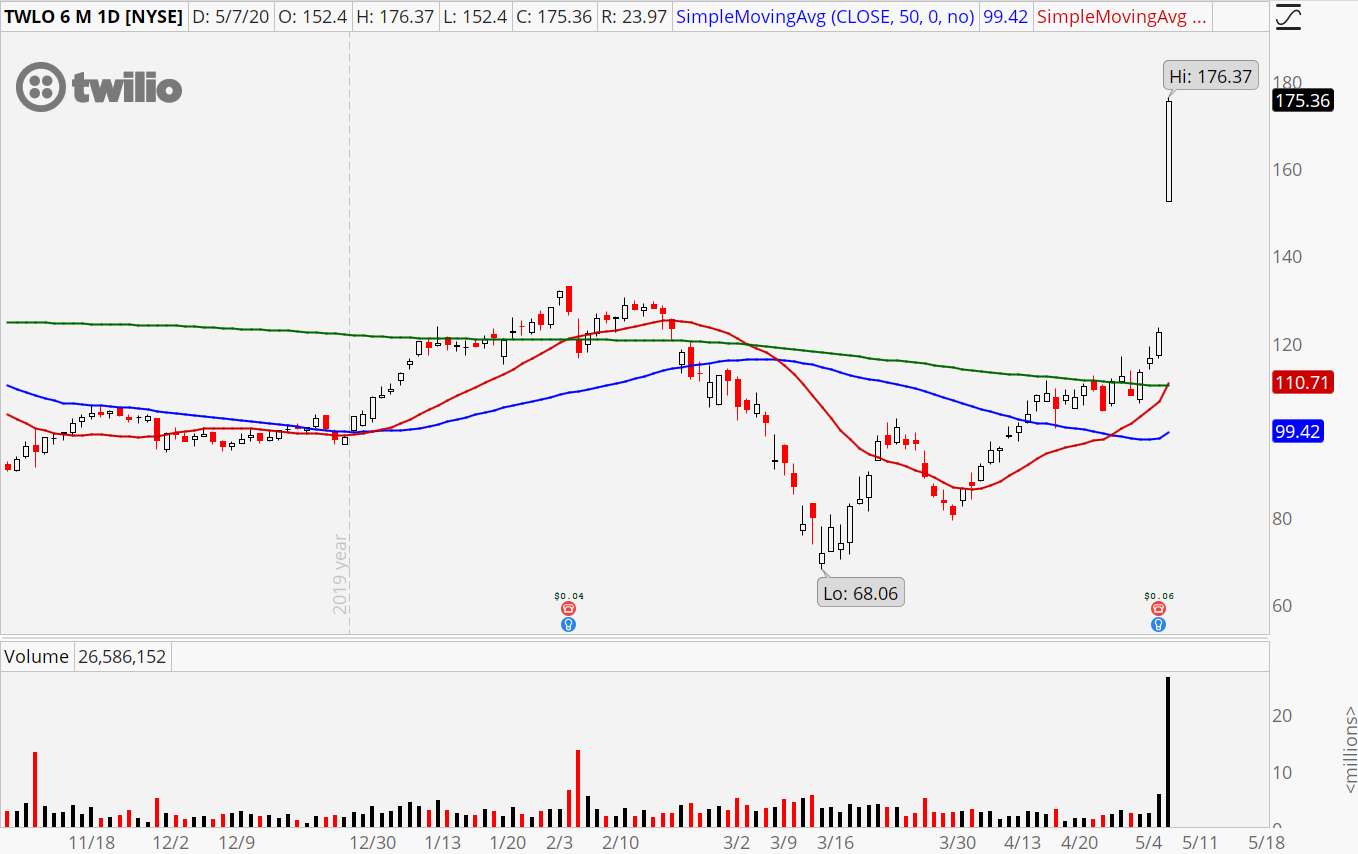Click the $0.06 earnings label
This screenshot has height=854, width=1358.
1158,595
